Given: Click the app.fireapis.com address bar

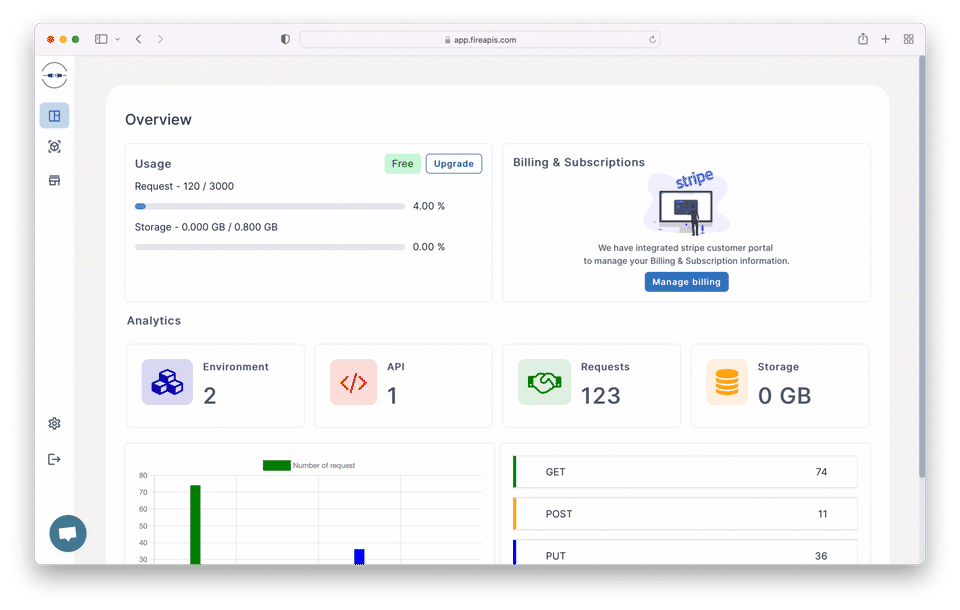Looking at the screenshot, I should [x=479, y=40].
